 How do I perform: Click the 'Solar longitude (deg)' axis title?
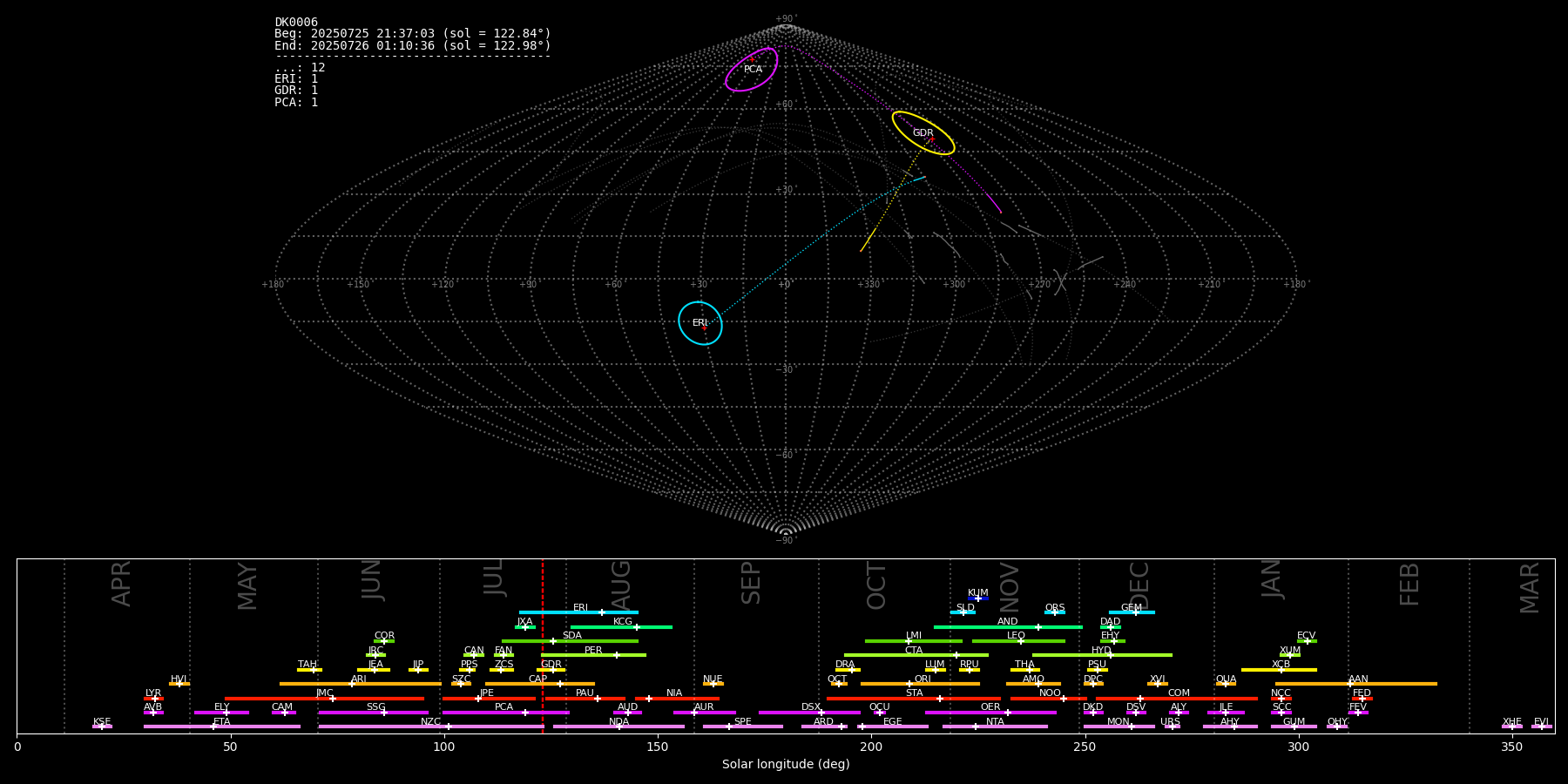786,765
